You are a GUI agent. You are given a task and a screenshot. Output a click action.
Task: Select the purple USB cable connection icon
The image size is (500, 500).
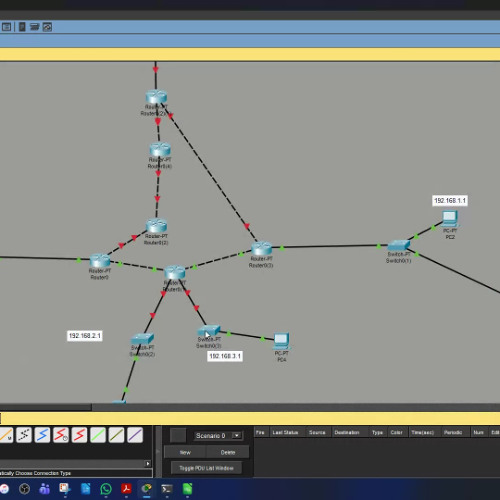[x=135, y=435]
